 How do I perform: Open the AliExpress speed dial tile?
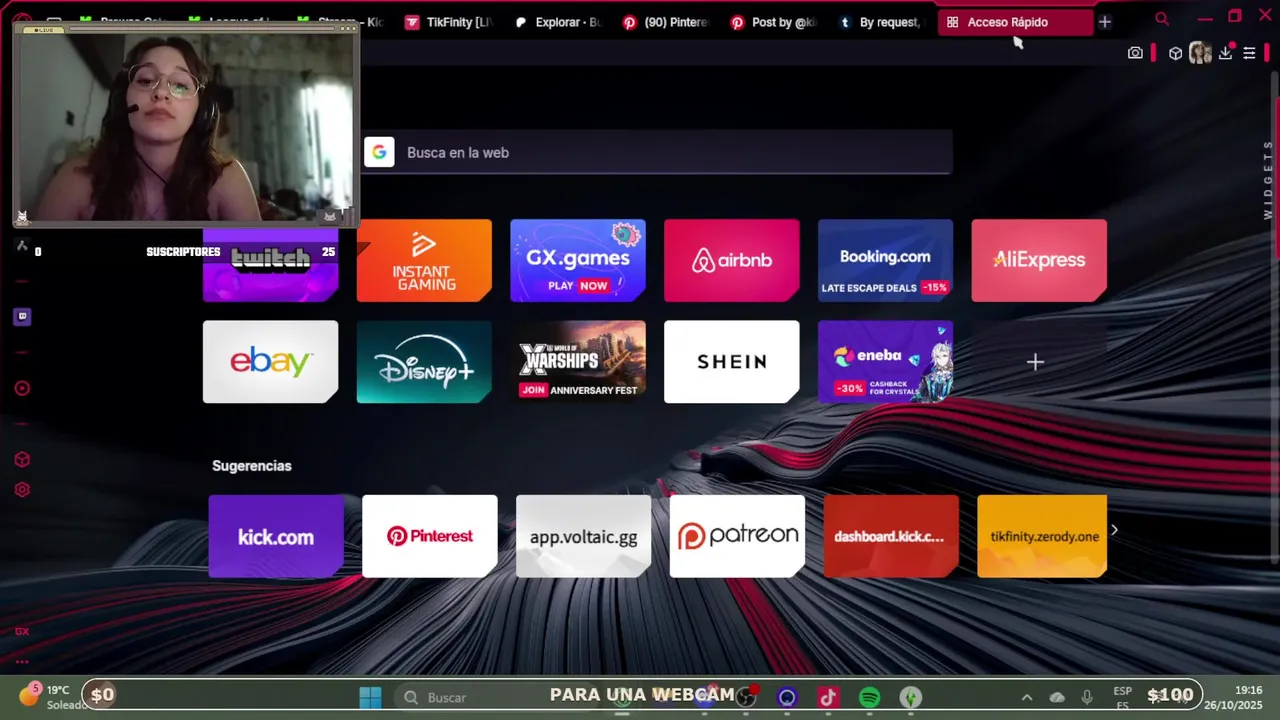[x=1039, y=260]
